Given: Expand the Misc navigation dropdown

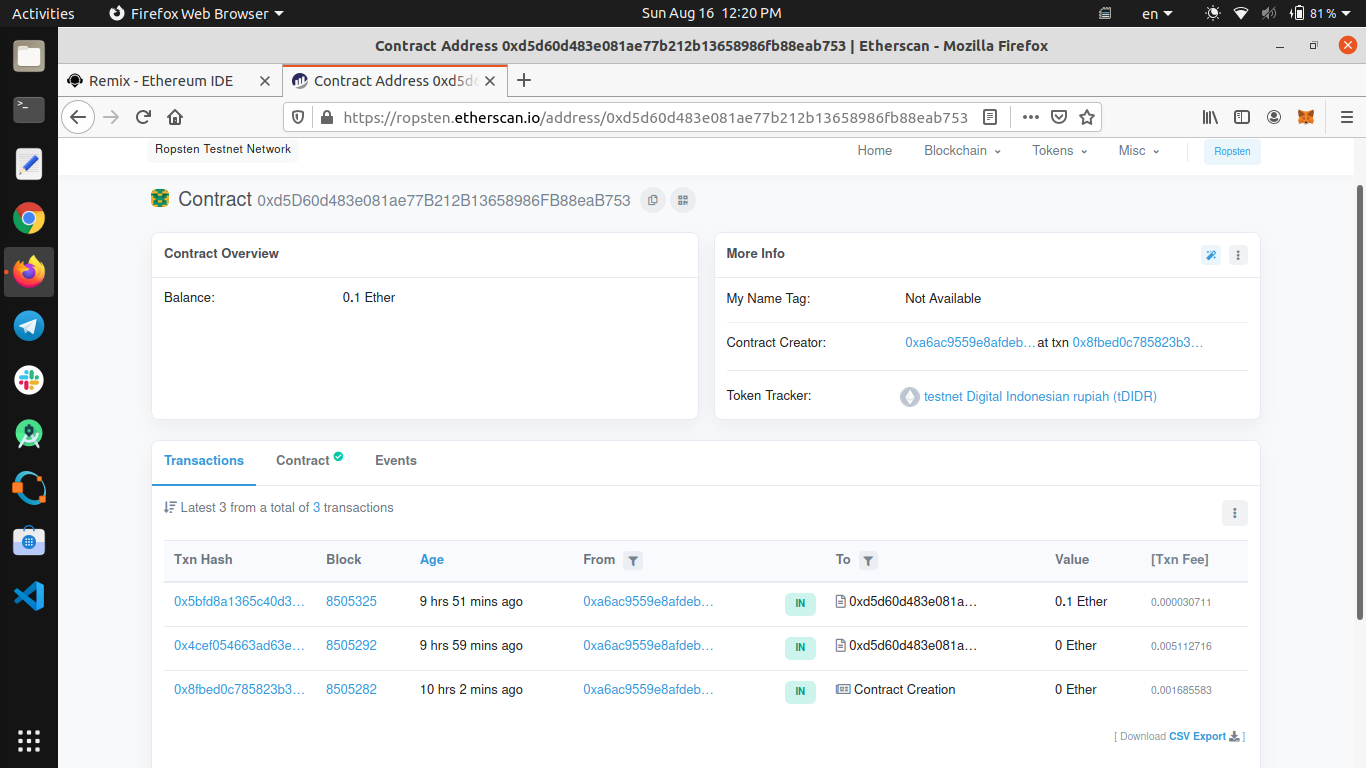Looking at the screenshot, I should (x=1139, y=151).
